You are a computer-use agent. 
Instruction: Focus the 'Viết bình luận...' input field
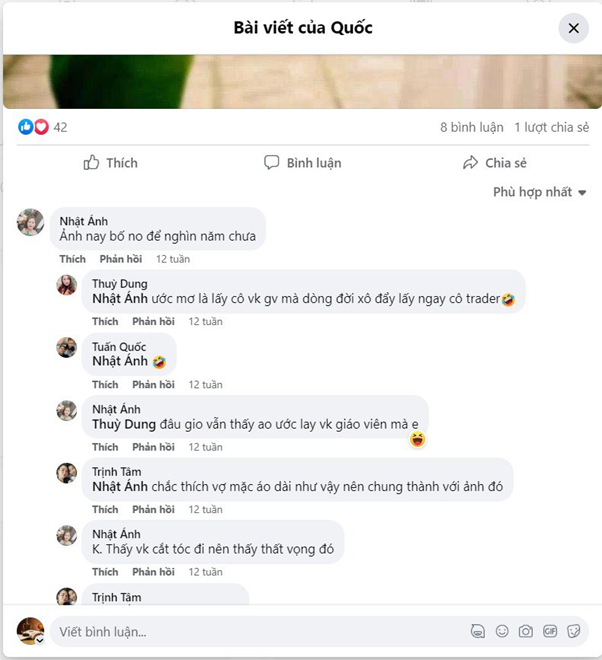[x=250, y=631]
